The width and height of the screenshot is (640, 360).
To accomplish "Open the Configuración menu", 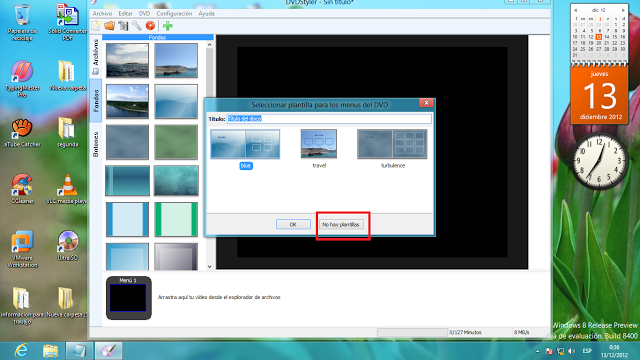I will pos(174,13).
